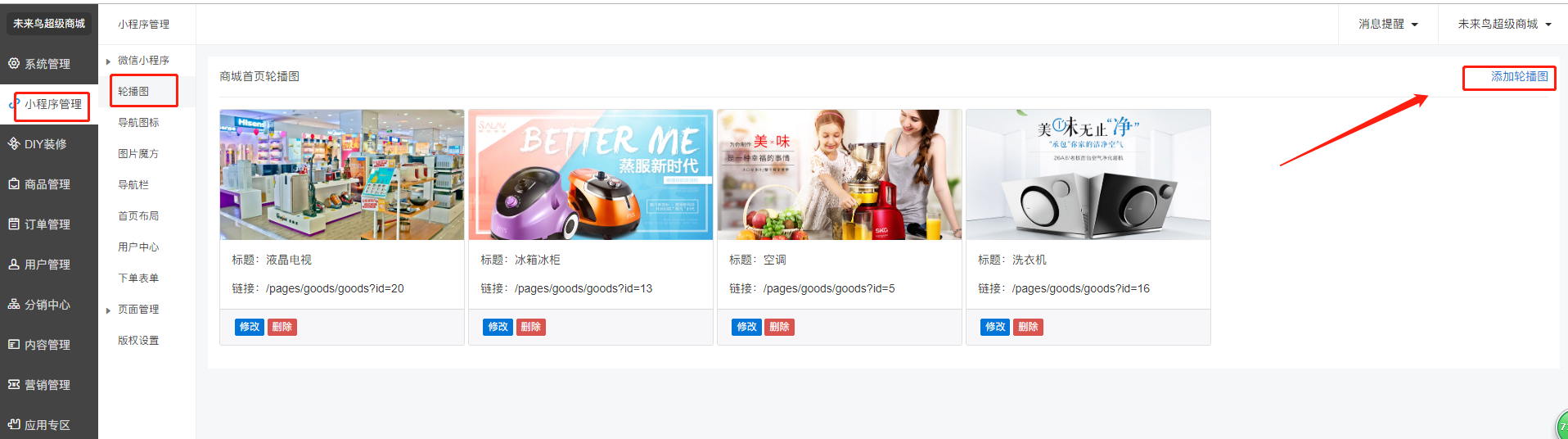Open 系统管理 in the dark sidebar
Viewport: 1568px width, 439px height.
coord(49,64)
